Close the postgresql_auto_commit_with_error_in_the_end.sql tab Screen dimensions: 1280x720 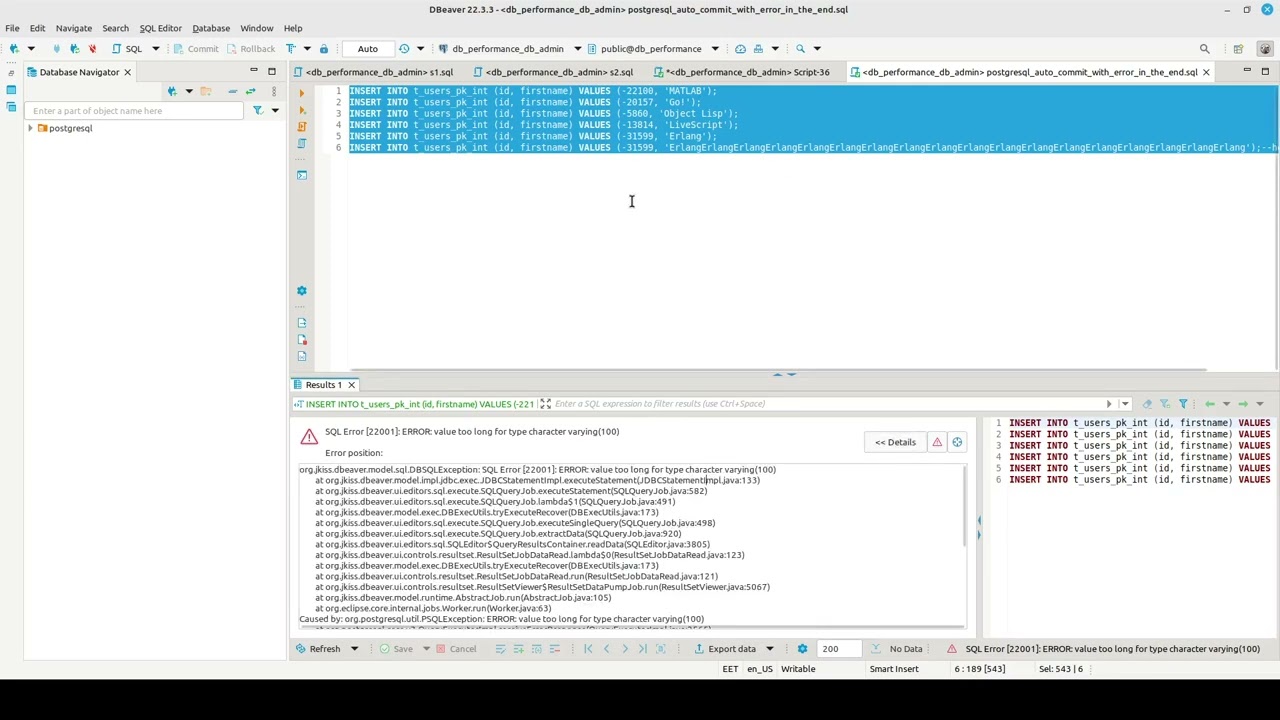[x=1205, y=72]
